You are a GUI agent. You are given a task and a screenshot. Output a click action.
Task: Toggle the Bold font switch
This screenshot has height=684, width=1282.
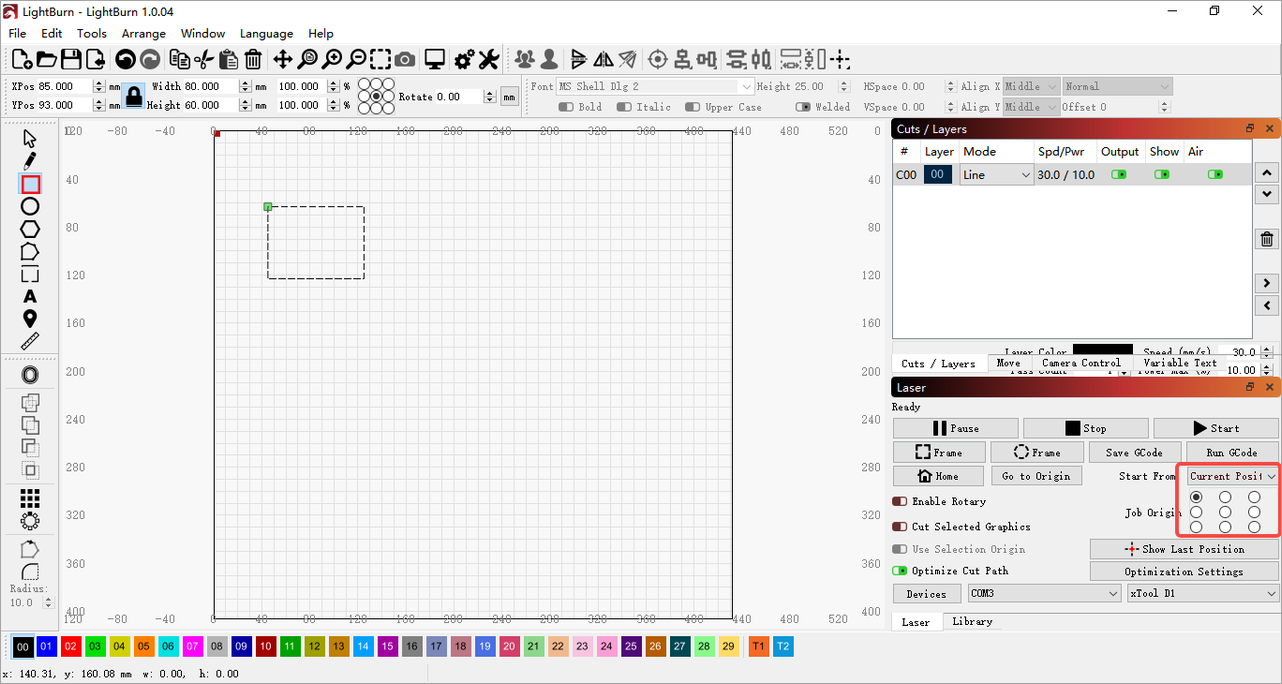tap(566, 107)
